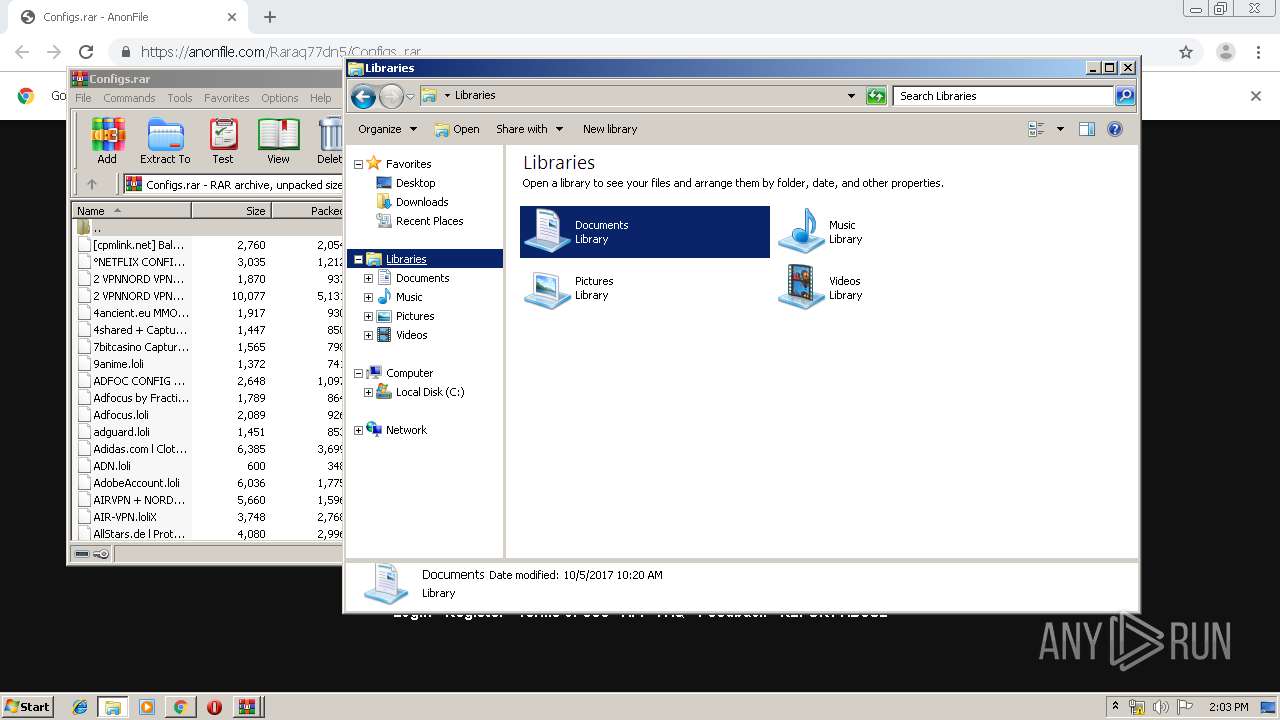Expand the Documents tree node
The width and height of the screenshot is (1280, 720).
tap(368, 278)
